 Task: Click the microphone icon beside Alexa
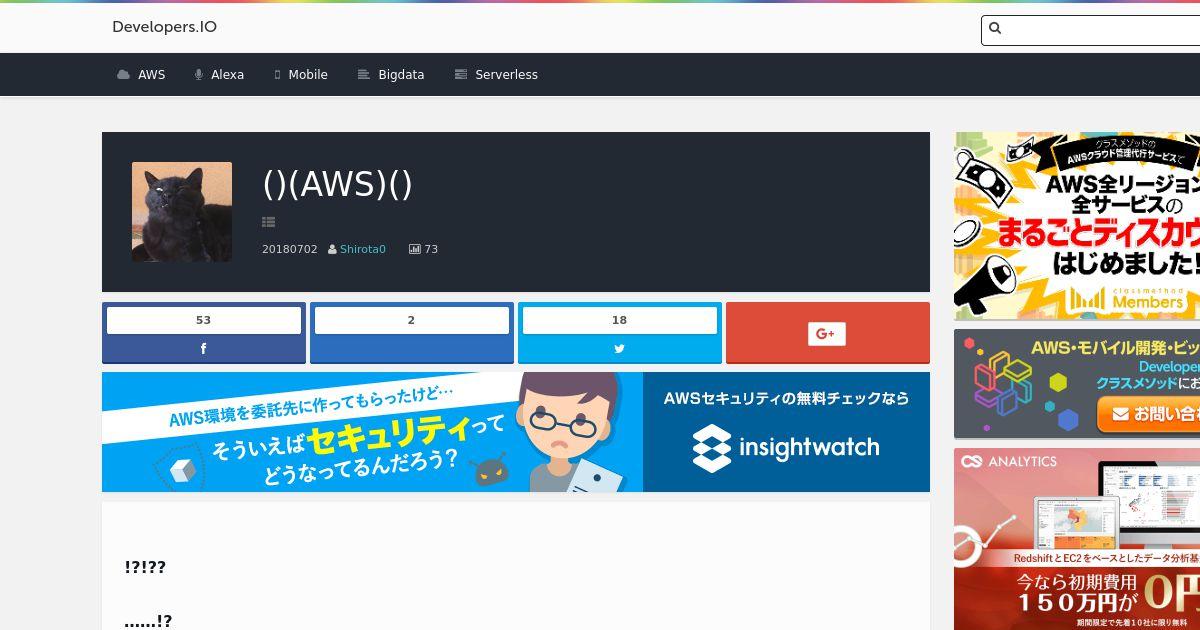199,75
